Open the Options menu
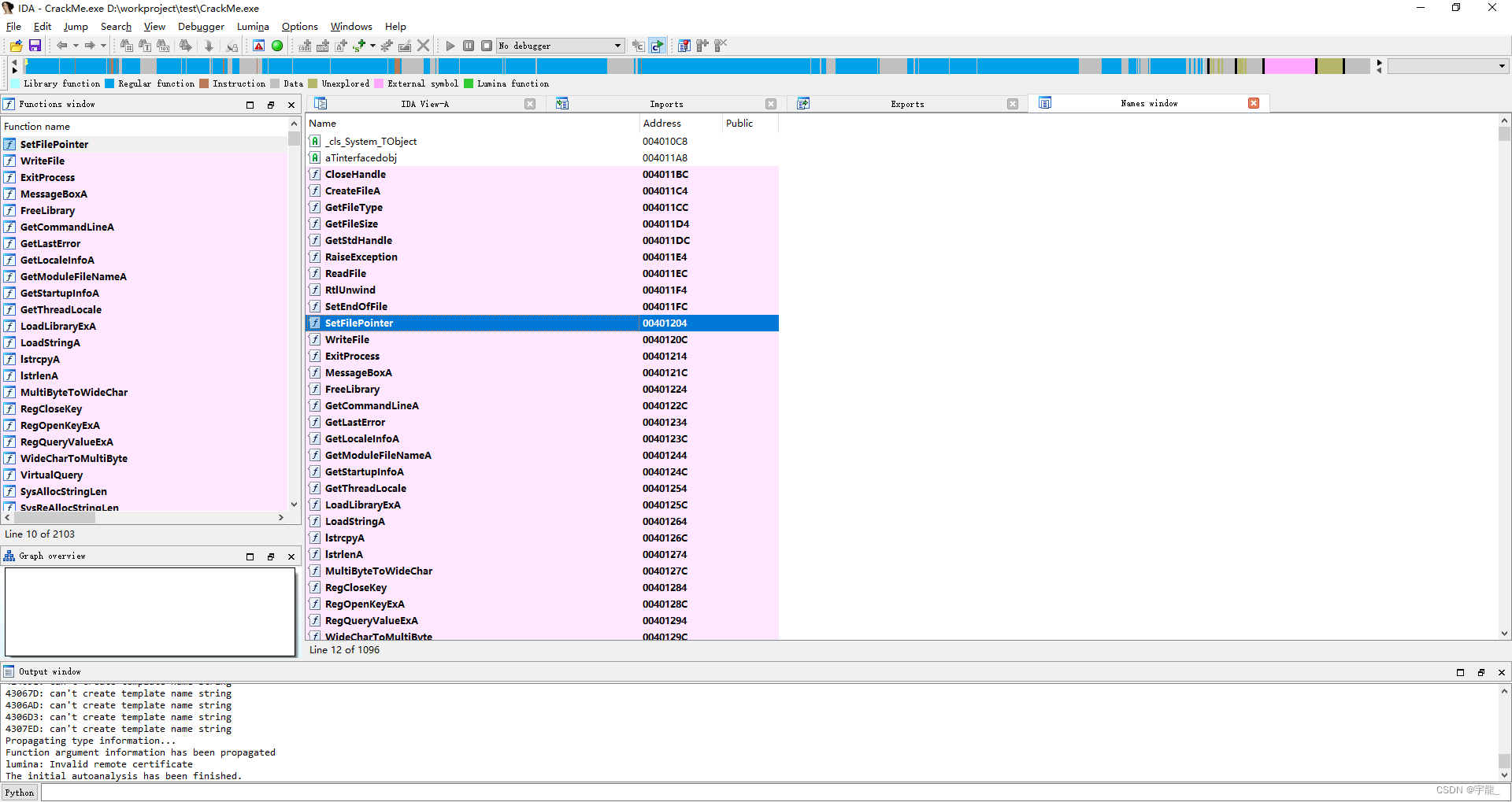 point(300,26)
